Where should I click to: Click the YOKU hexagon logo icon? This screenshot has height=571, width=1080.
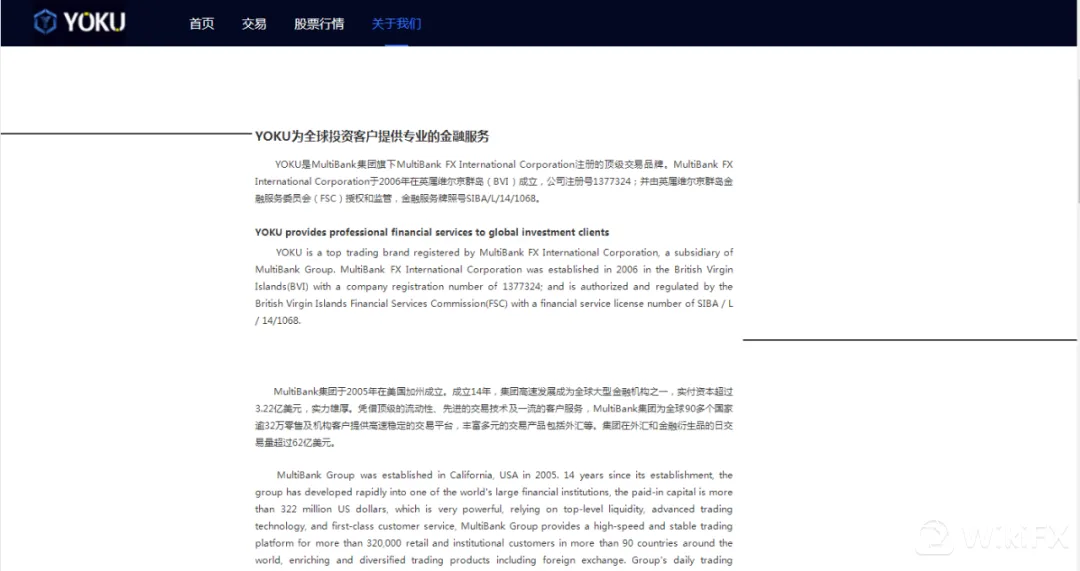click(45, 22)
